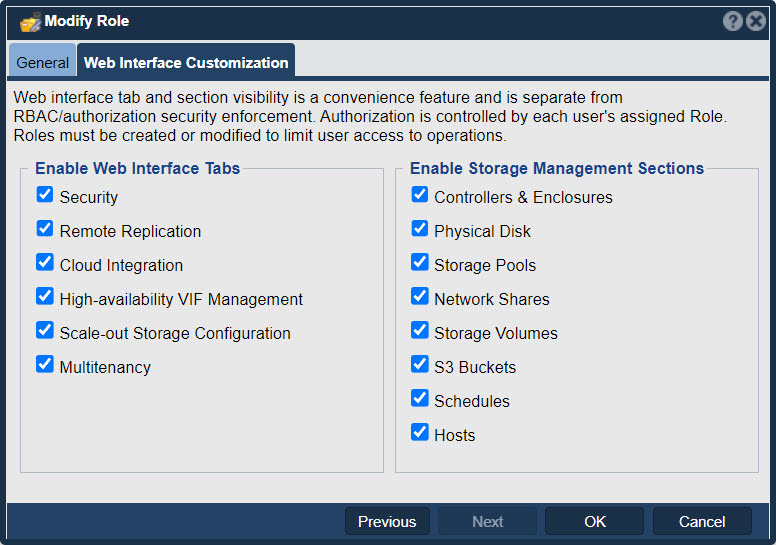Image resolution: width=776 pixels, height=545 pixels.
Task: Uncheck Scale-out Storage Configuration
Action: 45,330
